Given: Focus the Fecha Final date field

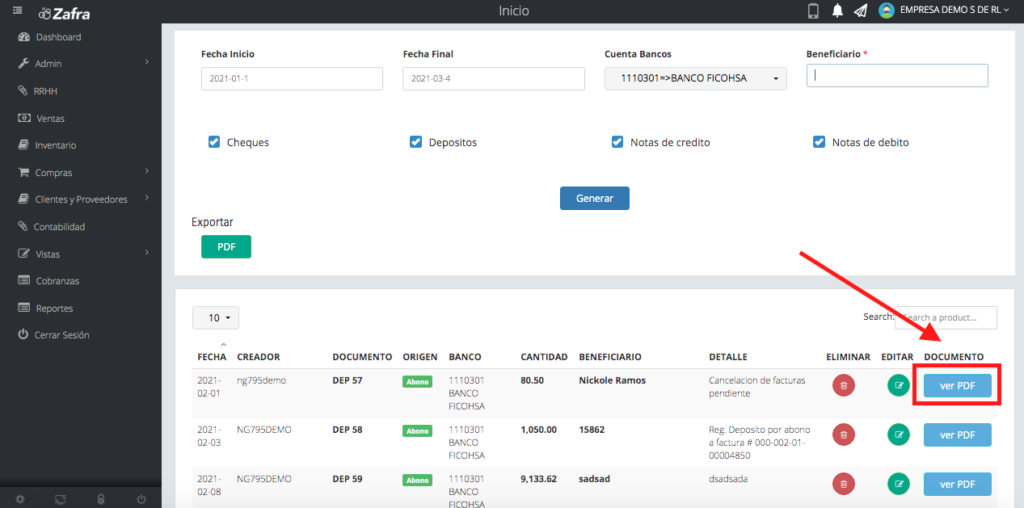Looking at the screenshot, I should point(494,78).
